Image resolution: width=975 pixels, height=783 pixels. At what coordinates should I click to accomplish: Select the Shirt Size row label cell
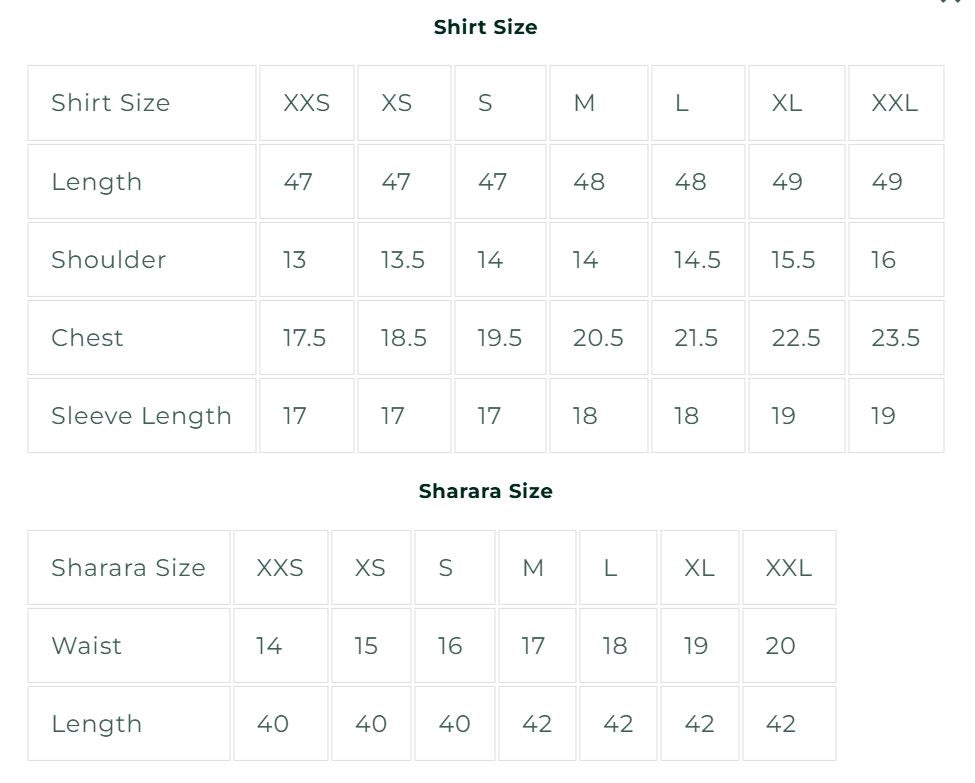[142, 103]
